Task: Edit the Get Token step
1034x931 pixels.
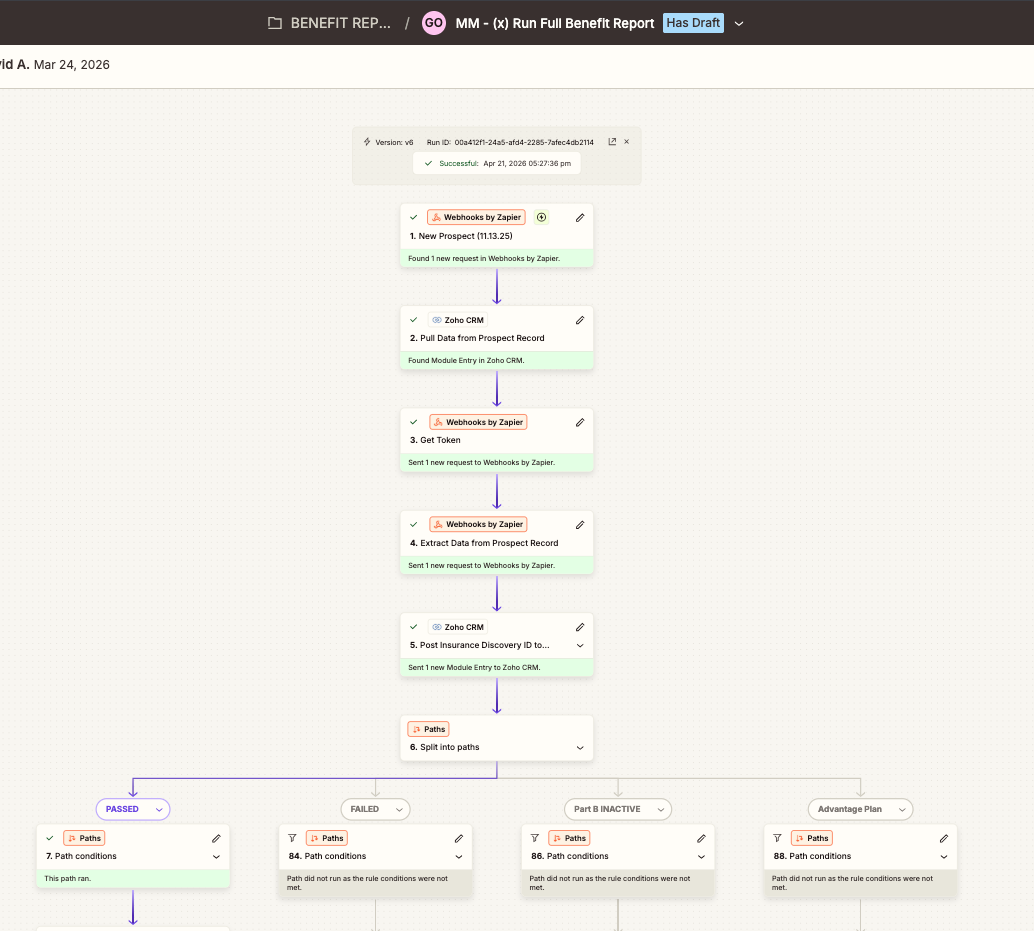Action: [x=580, y=422]
